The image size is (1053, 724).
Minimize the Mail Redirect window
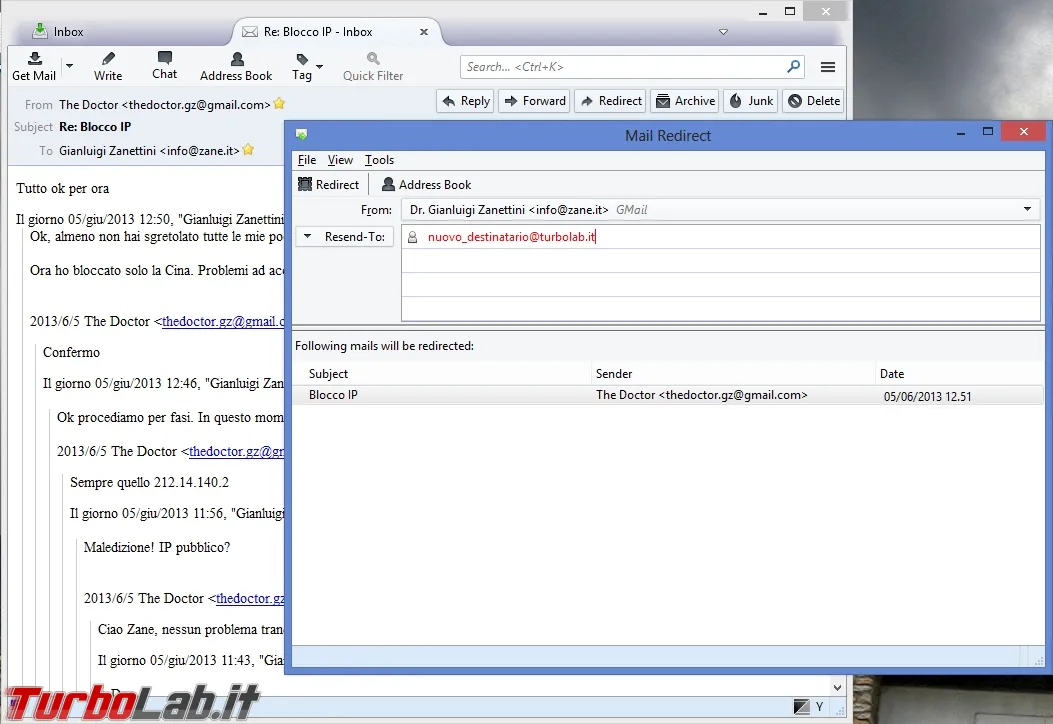click(961, 133)
